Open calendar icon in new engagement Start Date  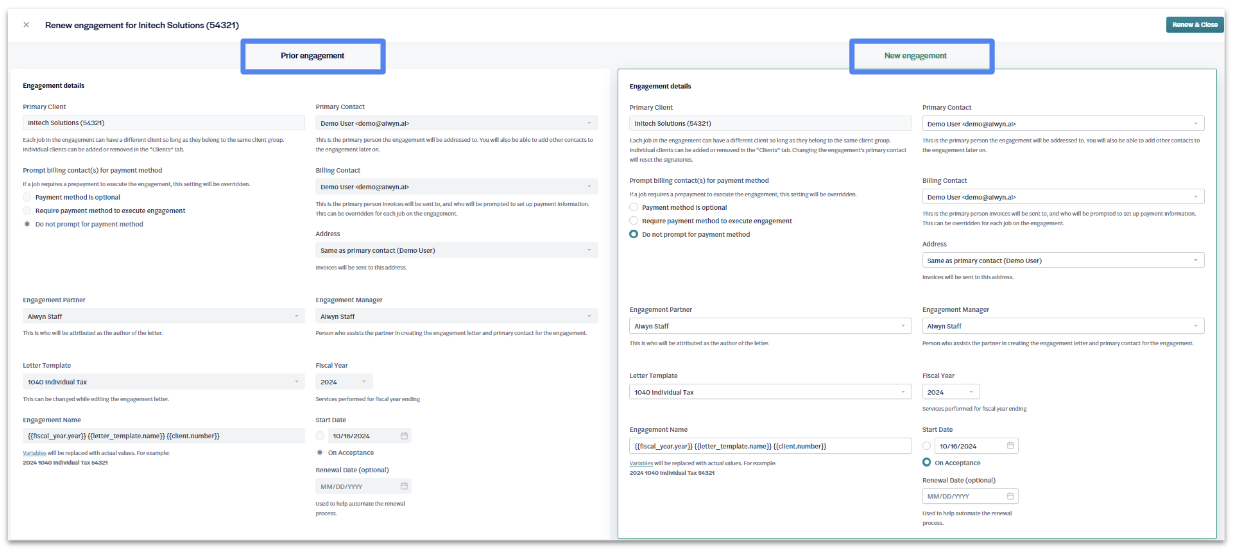tap(1010, 446)
